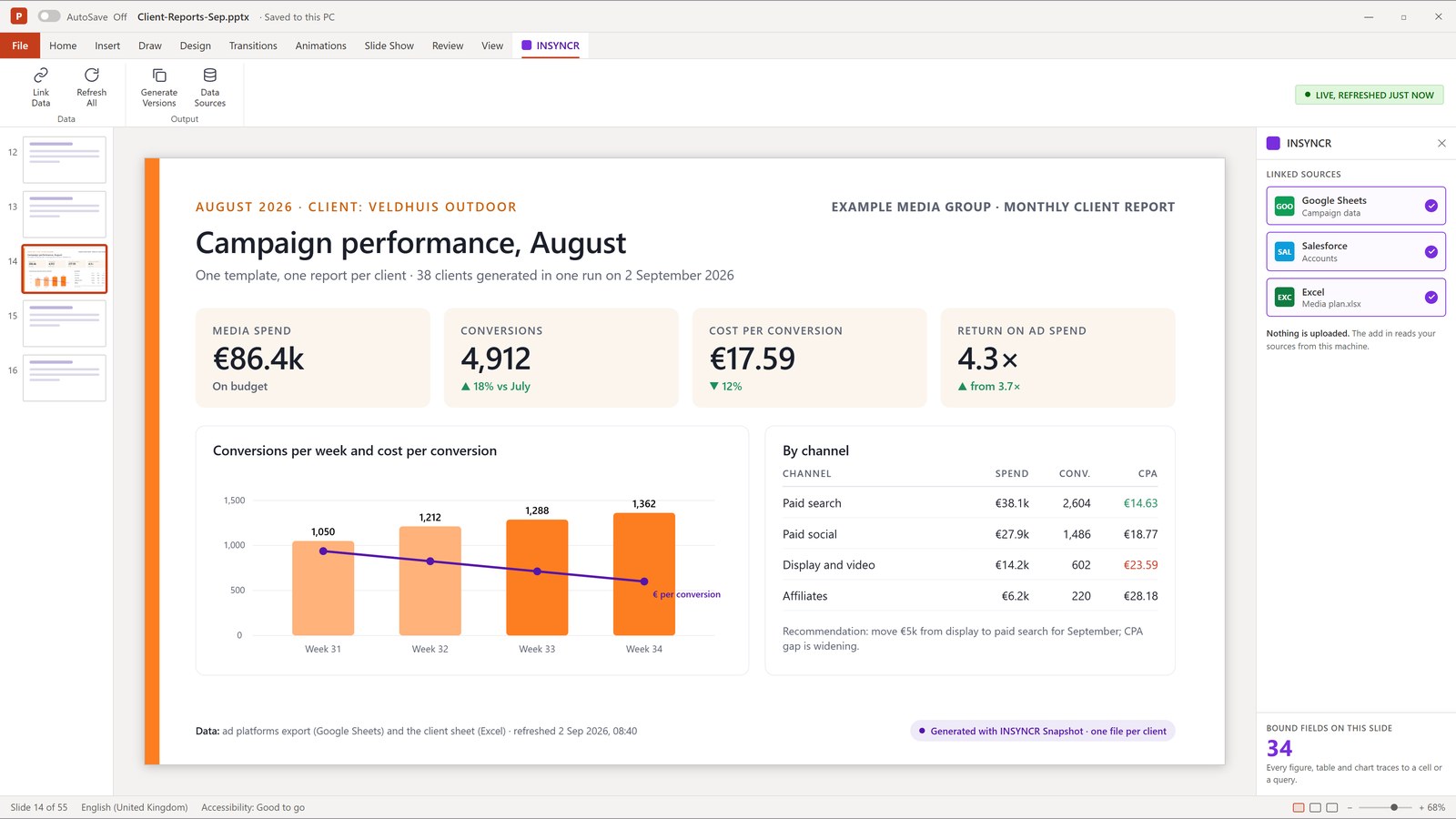1456x819 pixels.
Task: Close the INSYNCR side panel
Action: coord(1441,143)
